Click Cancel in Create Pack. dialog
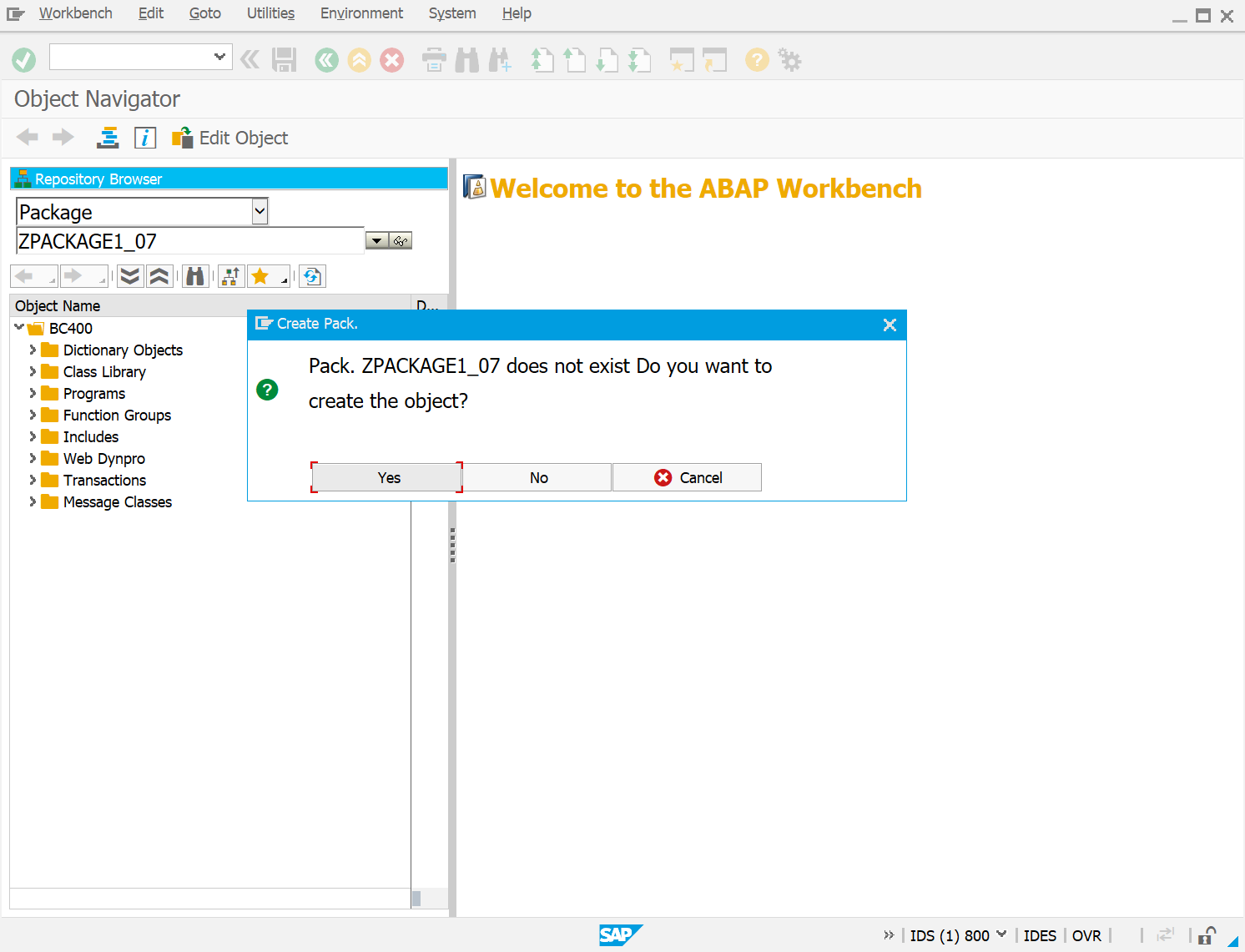 tap(688, 477)
